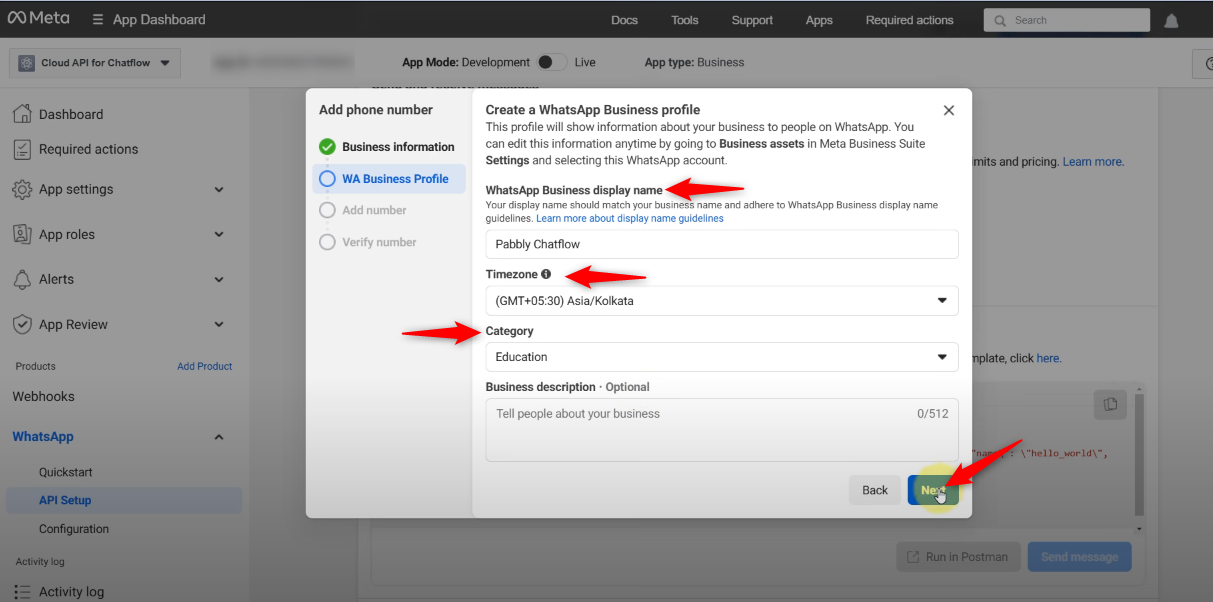This screenshot has height=602, width=1213.
Task: Click the Timezone info icon
Action: coord(546,274)
